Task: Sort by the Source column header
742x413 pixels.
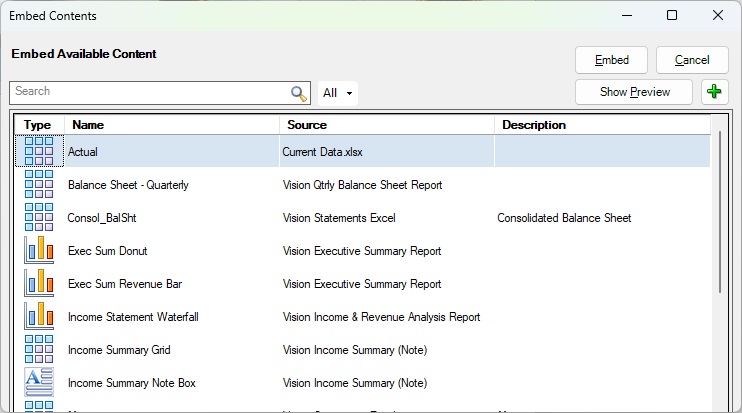Action: point(386,125)
